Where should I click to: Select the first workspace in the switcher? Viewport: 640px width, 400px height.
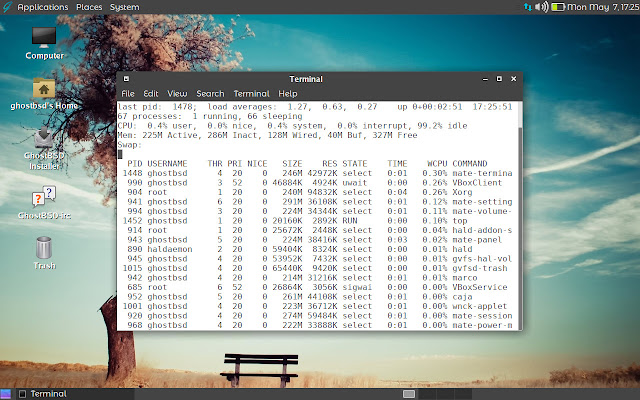pyautogui.click(x=409, y=394)
